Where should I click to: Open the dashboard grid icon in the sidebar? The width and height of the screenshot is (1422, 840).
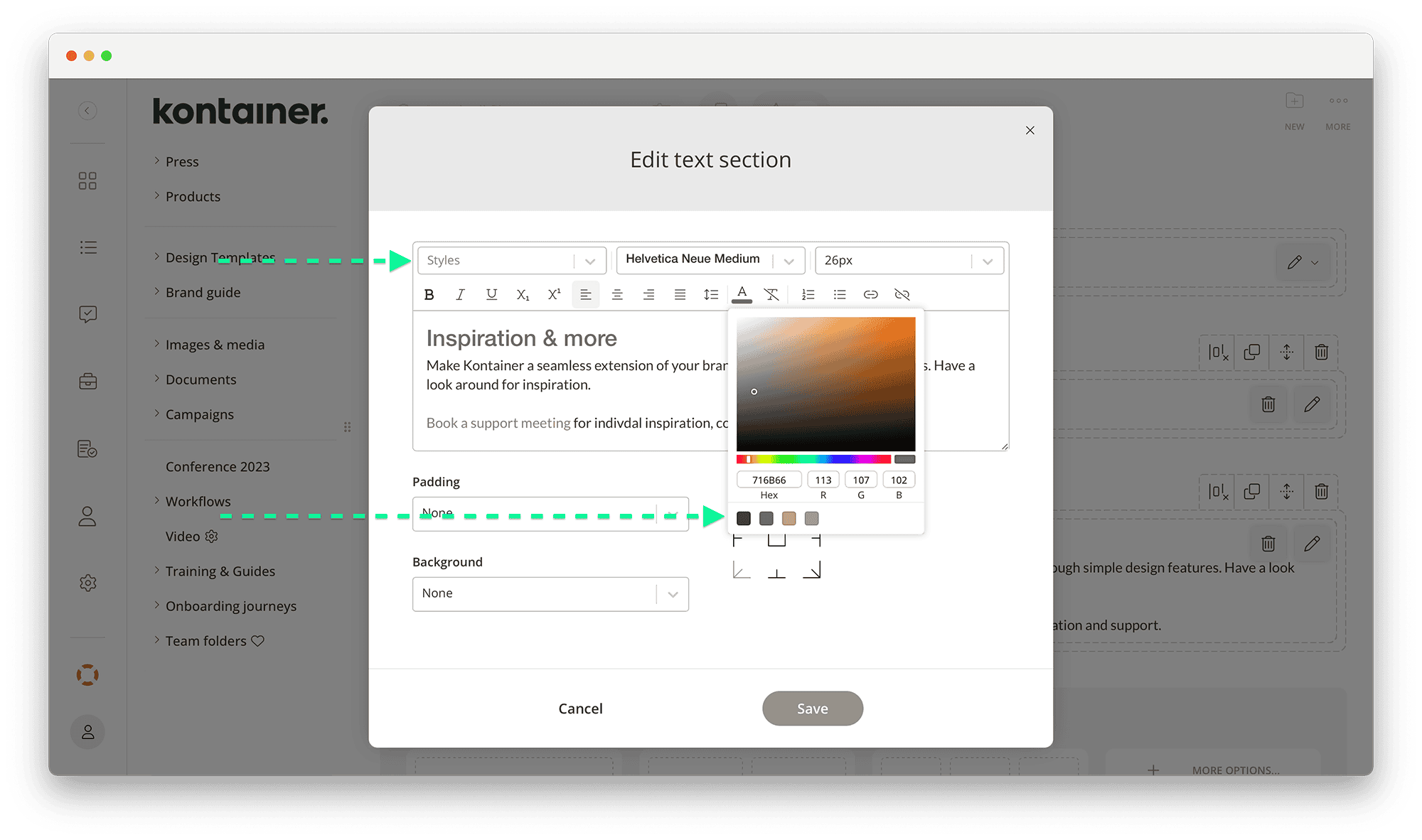(87, 181)
